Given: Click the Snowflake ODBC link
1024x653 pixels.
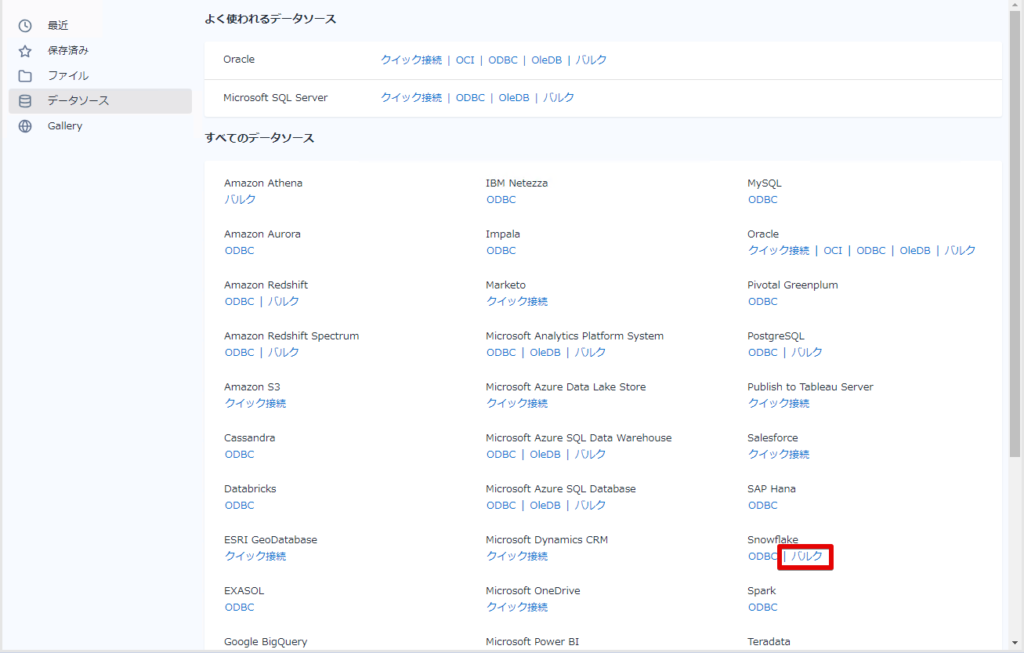Looking at the screenshot, I should pos(762,556).
